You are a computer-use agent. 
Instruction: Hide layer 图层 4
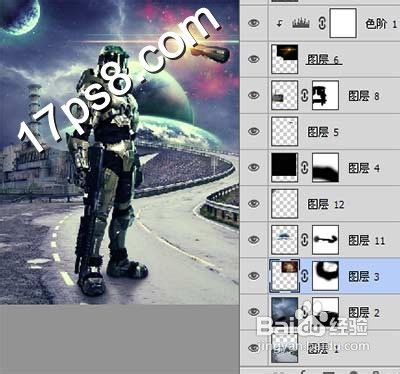[254, 167]
